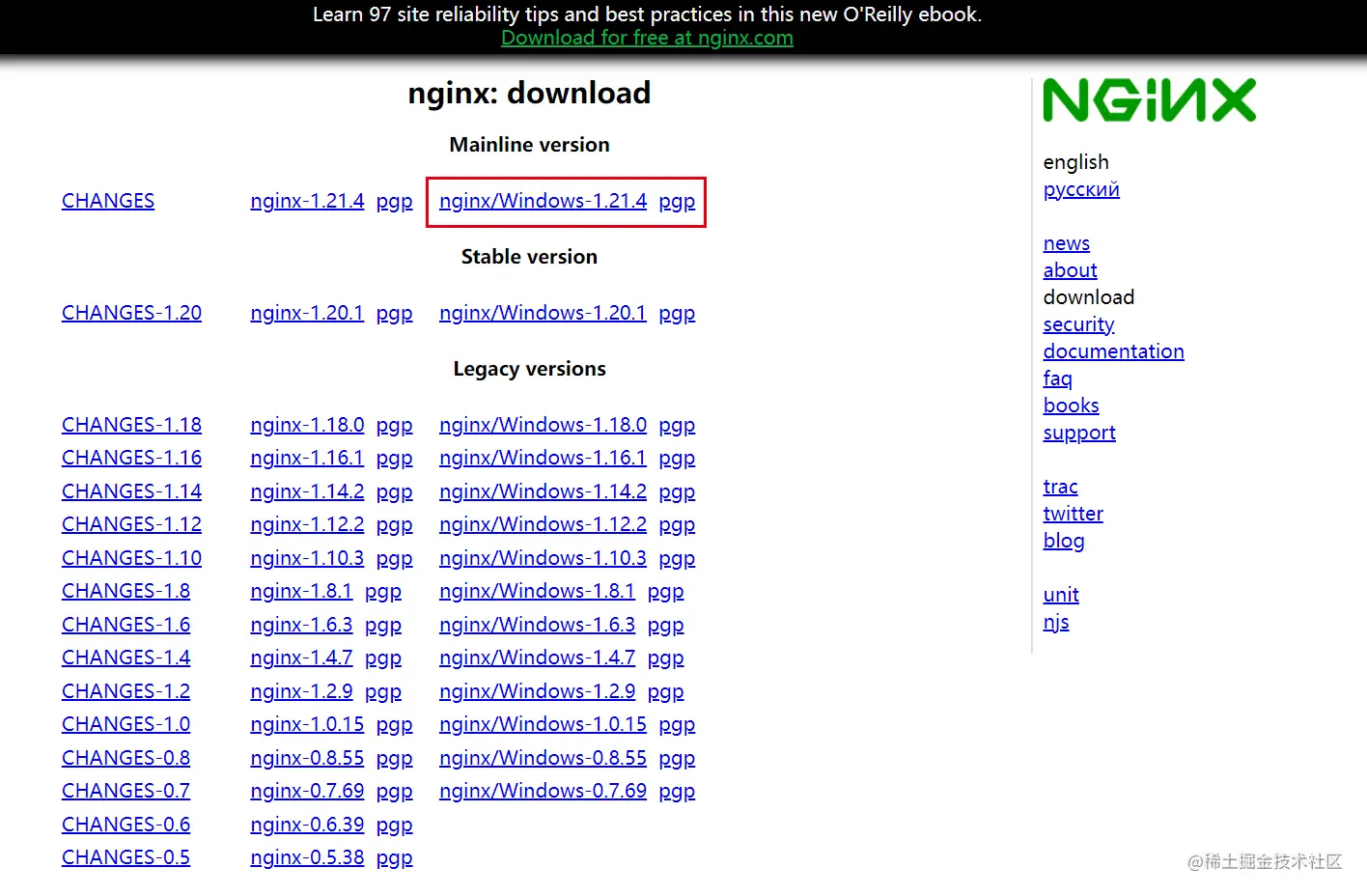Open CHANGES-1.10 link
This screenshot has width=1367, height=896.
[131, 558]
